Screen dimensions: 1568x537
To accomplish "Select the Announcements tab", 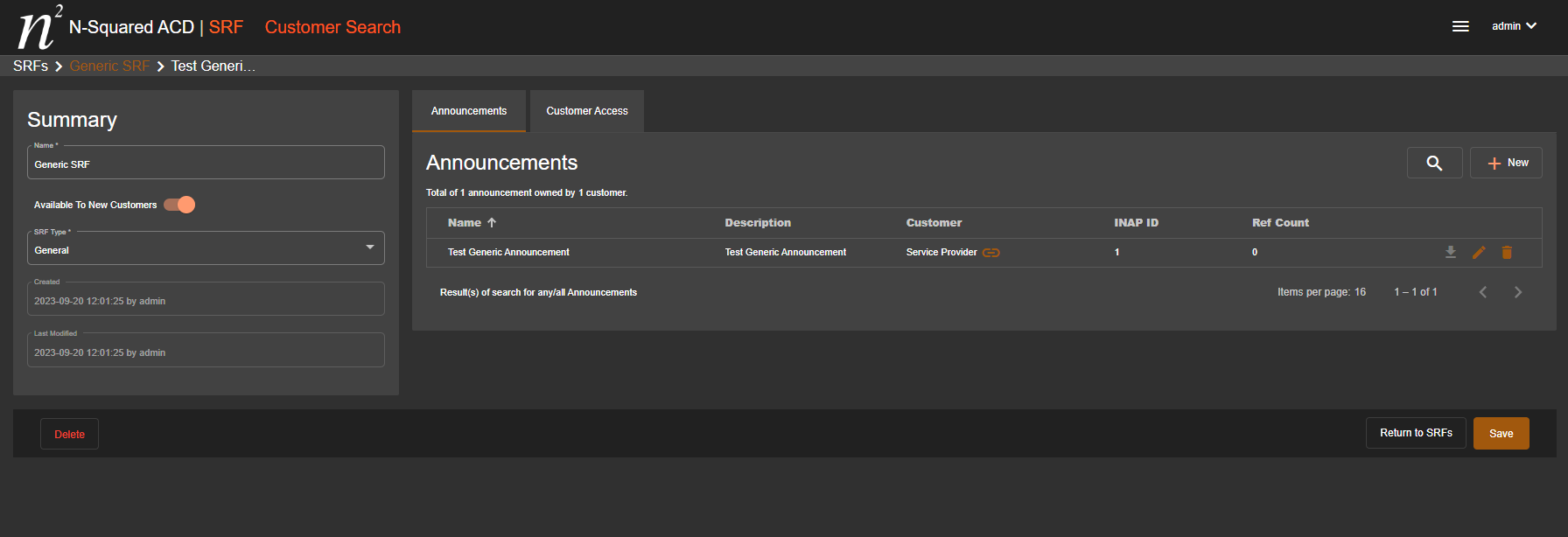I will click(469, 111).
